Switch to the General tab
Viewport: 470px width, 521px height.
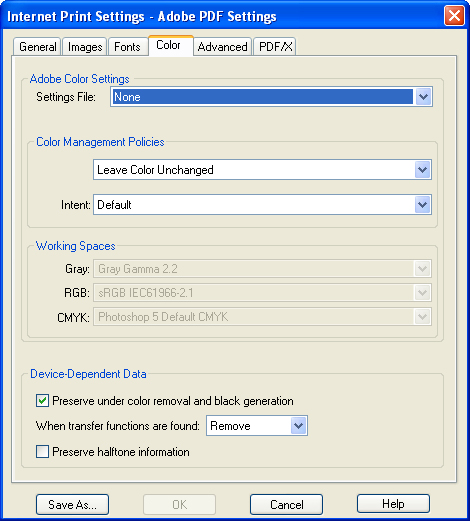point(37,47)
